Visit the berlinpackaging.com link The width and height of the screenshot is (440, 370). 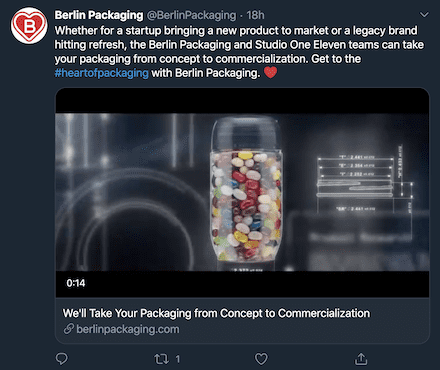coord(128,329)
